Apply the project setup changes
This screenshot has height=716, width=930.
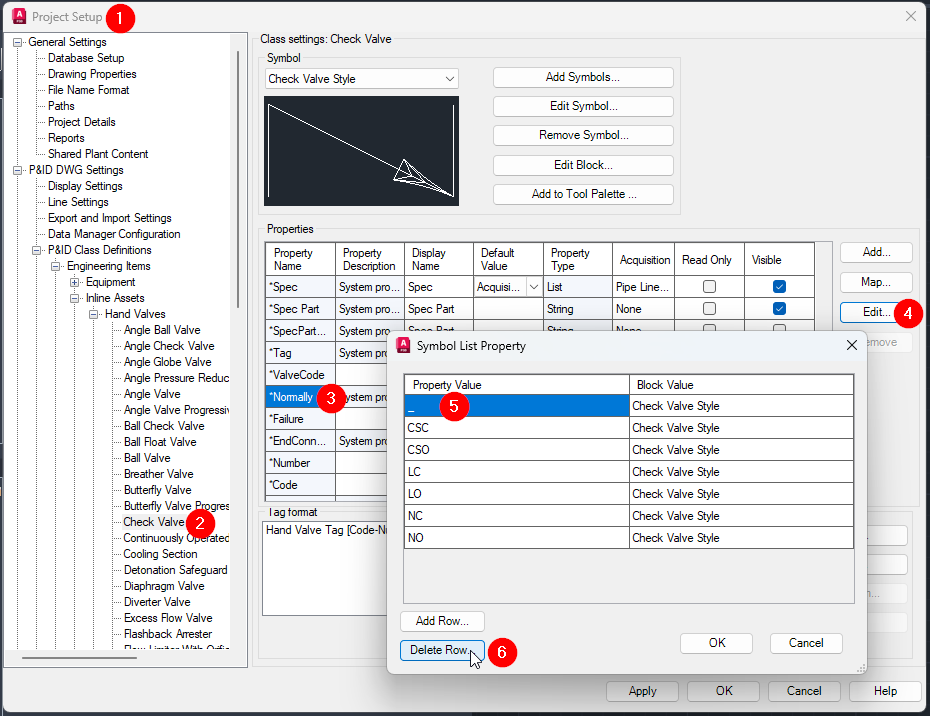[x=641, y=691]
